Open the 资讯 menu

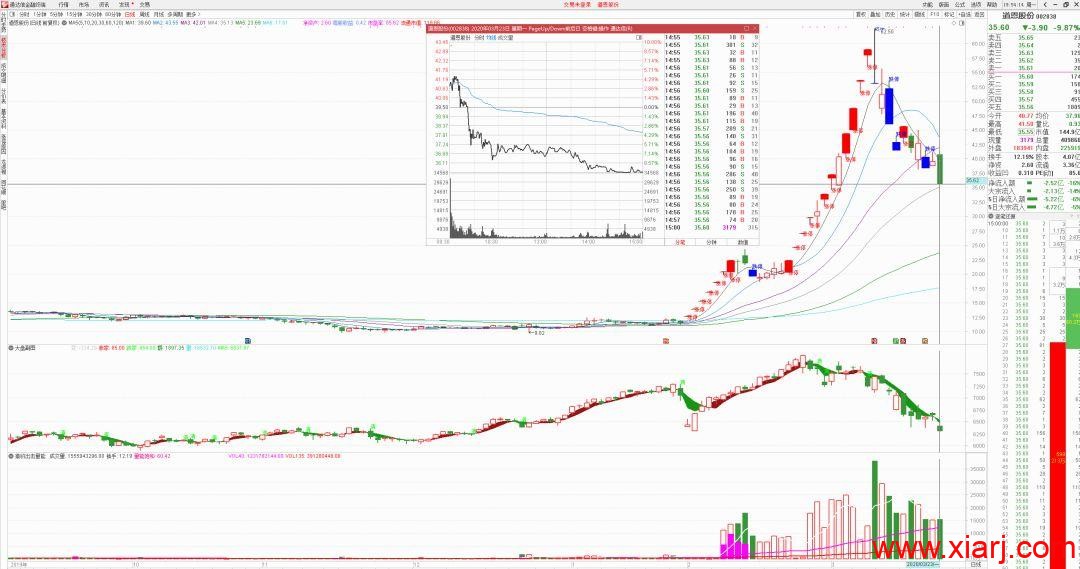104,4
